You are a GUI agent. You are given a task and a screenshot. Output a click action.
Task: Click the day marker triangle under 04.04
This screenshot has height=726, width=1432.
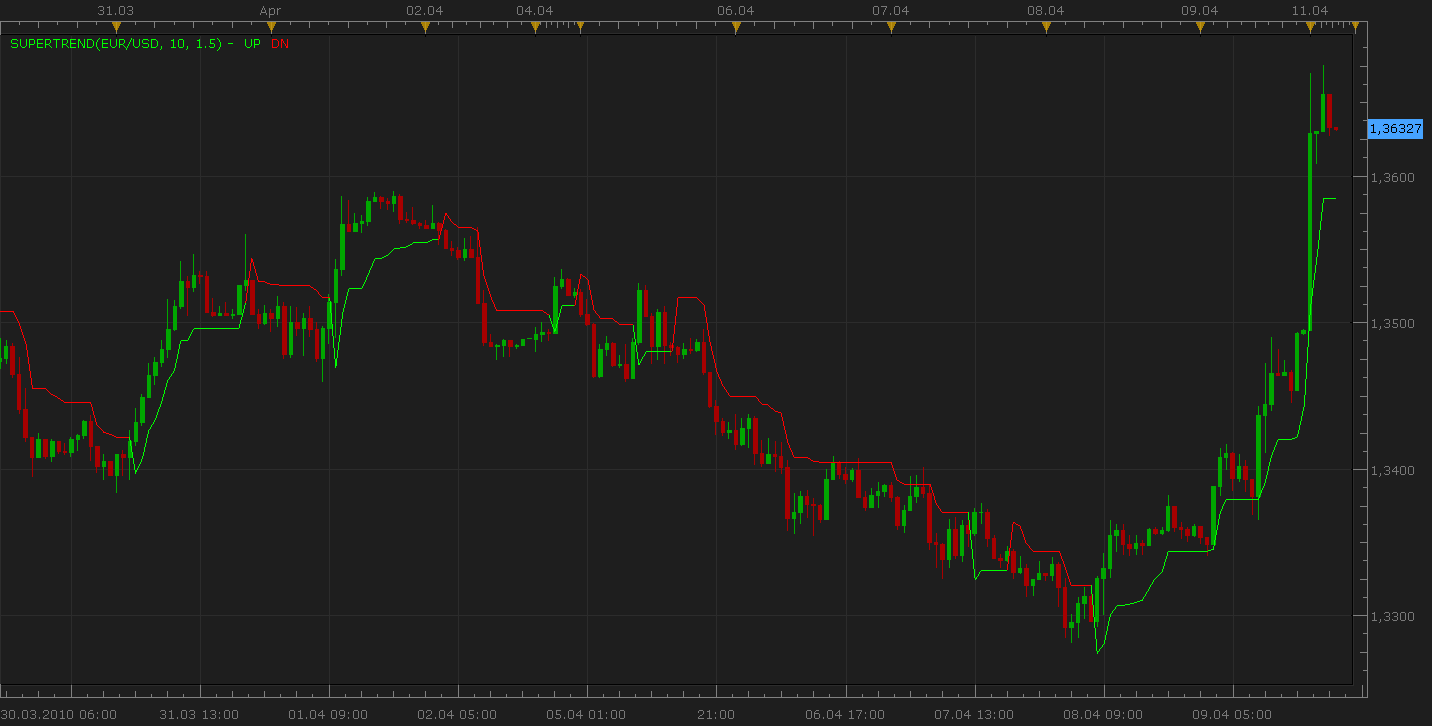point(536,27)
